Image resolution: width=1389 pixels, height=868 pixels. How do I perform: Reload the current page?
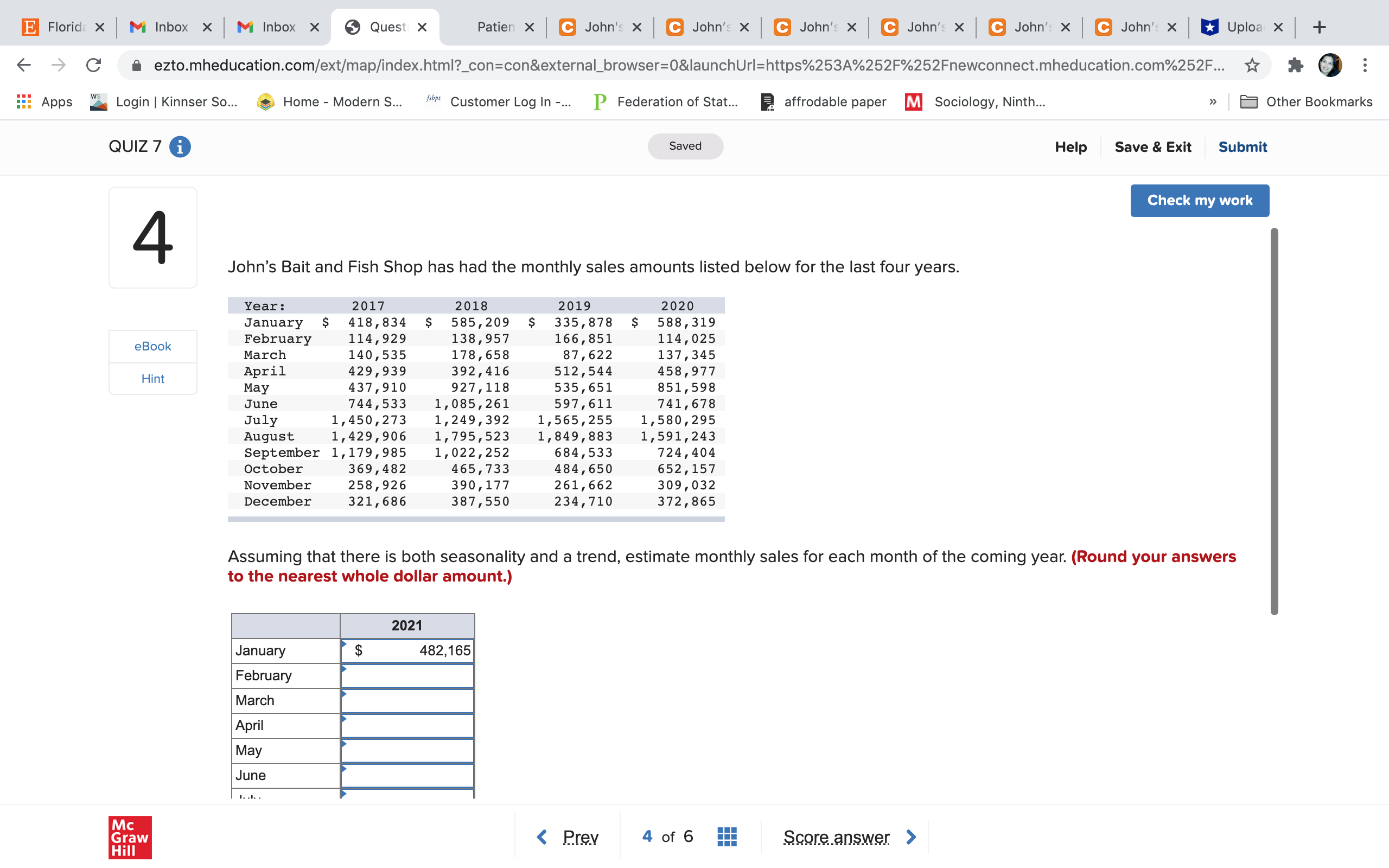93,65
